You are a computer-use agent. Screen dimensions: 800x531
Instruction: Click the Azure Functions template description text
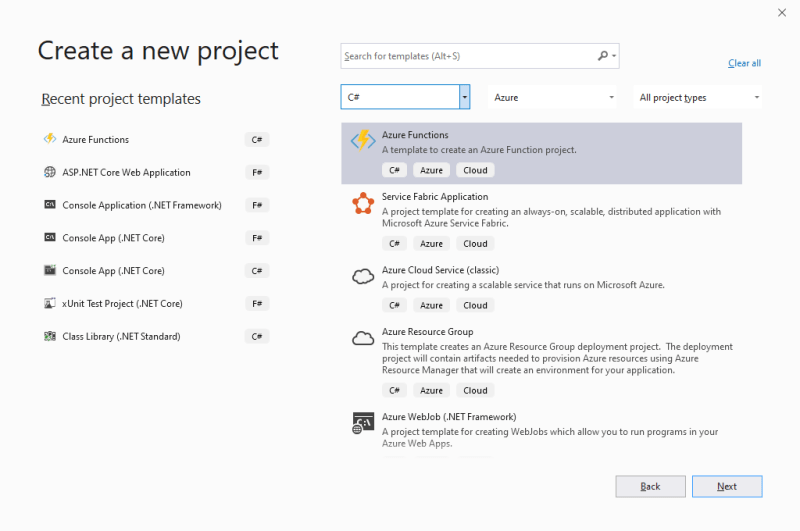[x=479, y=149]
